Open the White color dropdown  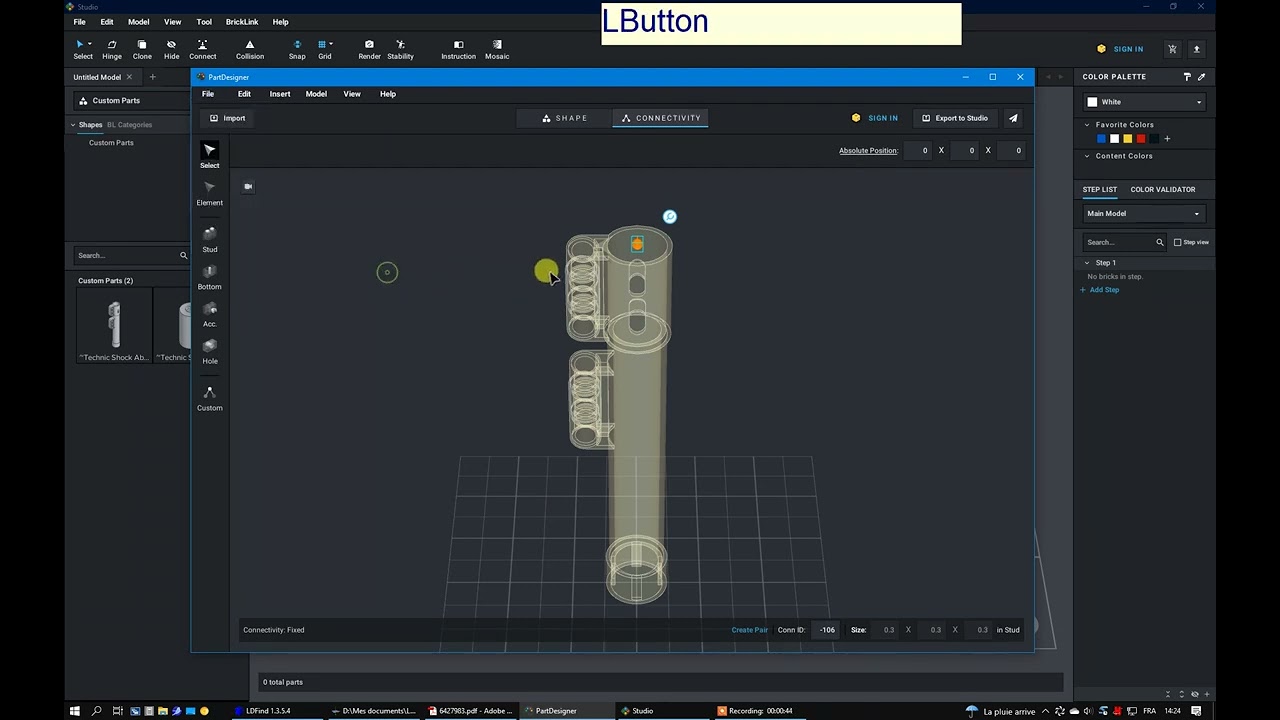click(1144, 102)
